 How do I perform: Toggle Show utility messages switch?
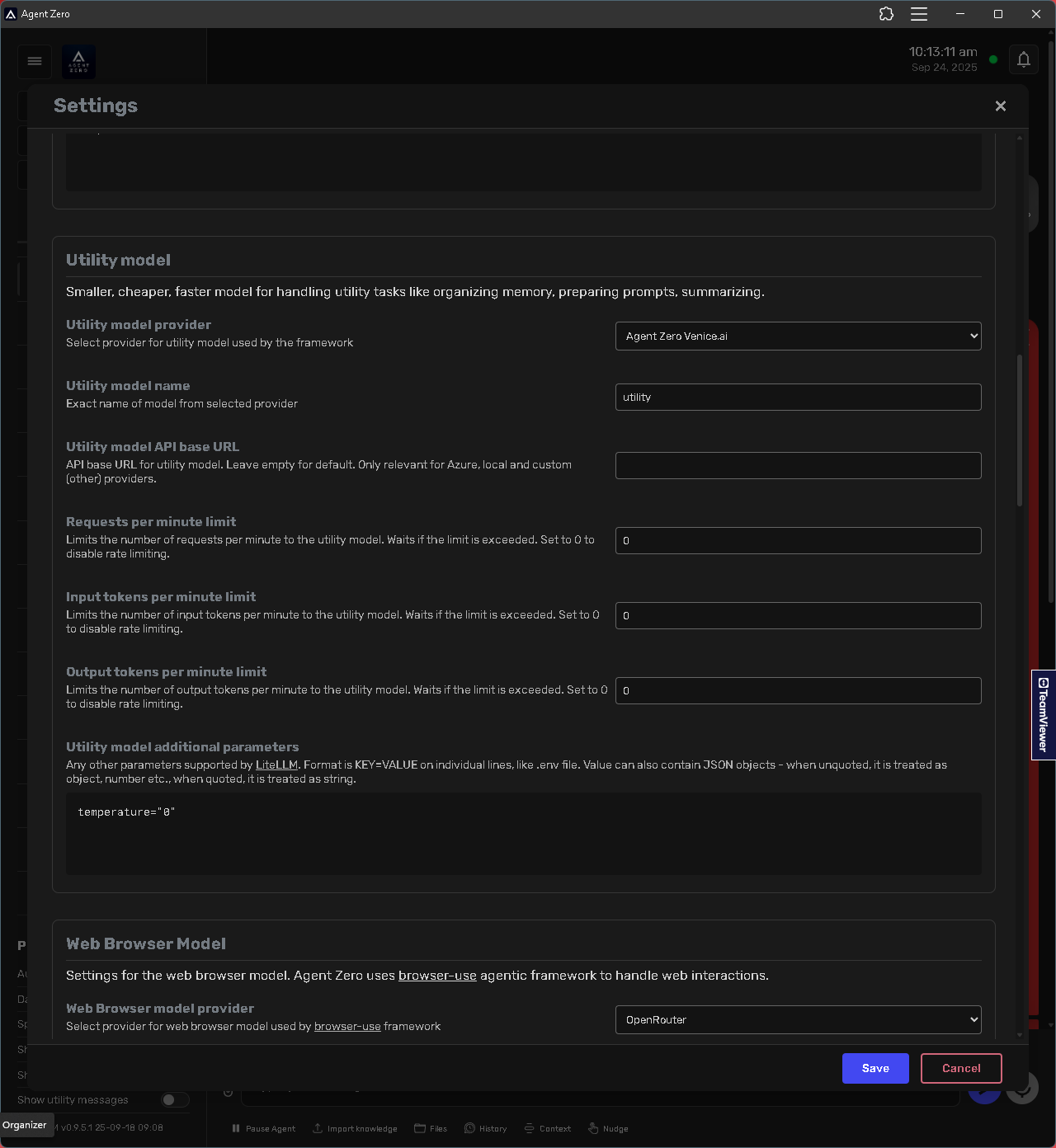coord(174,1099)
